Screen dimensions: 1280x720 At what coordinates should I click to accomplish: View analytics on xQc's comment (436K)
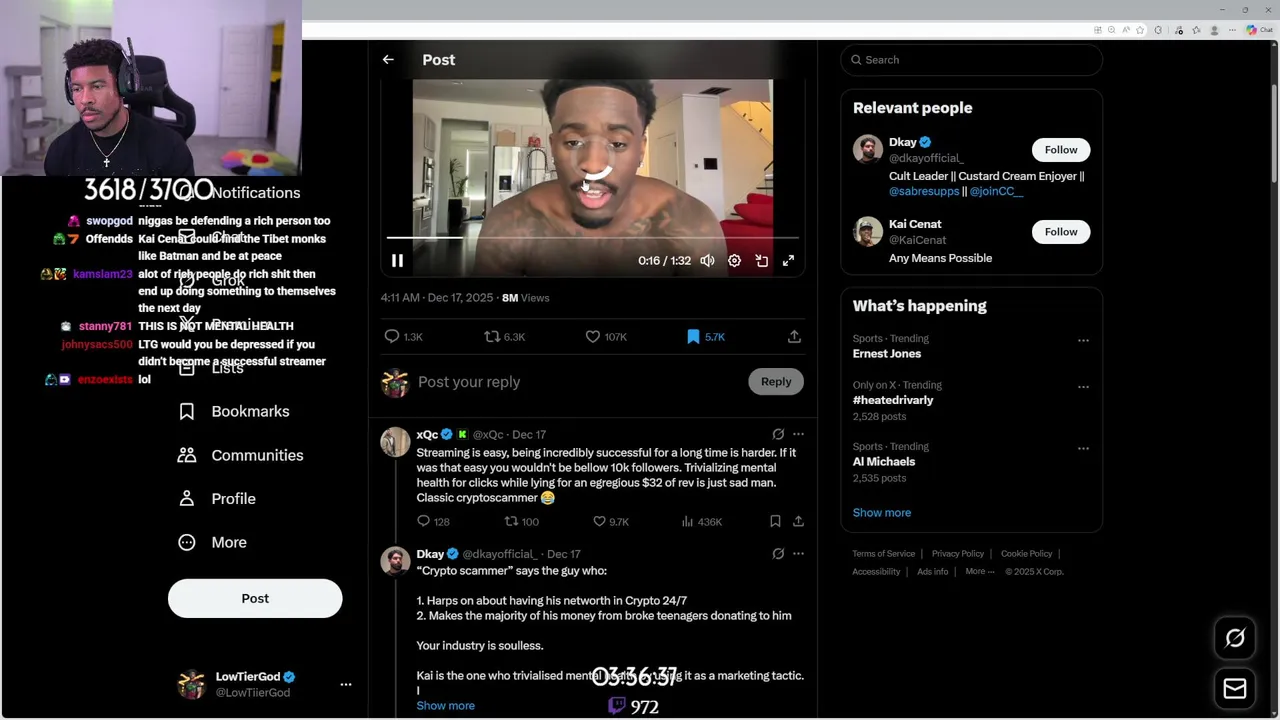701,521
